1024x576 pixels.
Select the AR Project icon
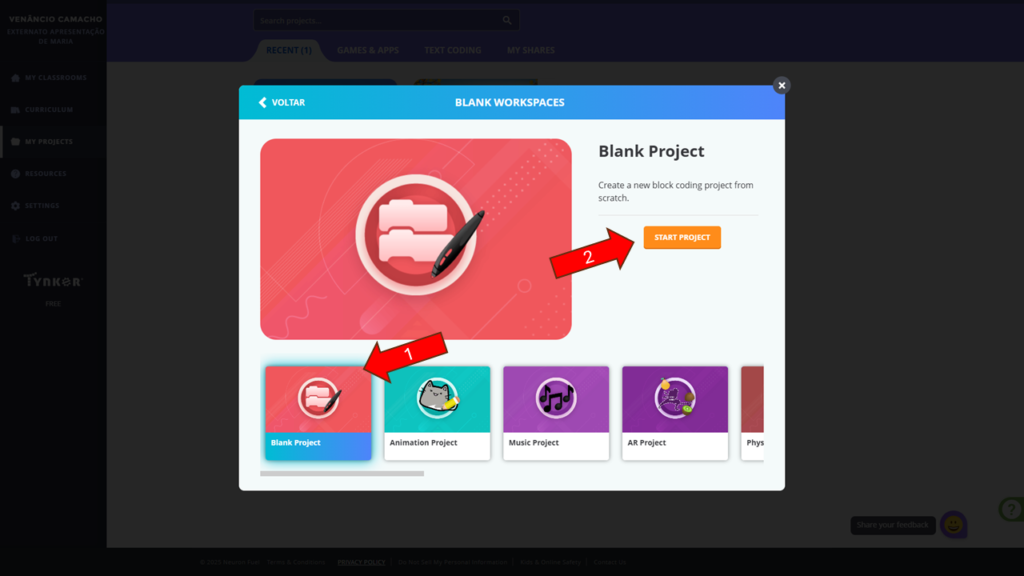675,398
